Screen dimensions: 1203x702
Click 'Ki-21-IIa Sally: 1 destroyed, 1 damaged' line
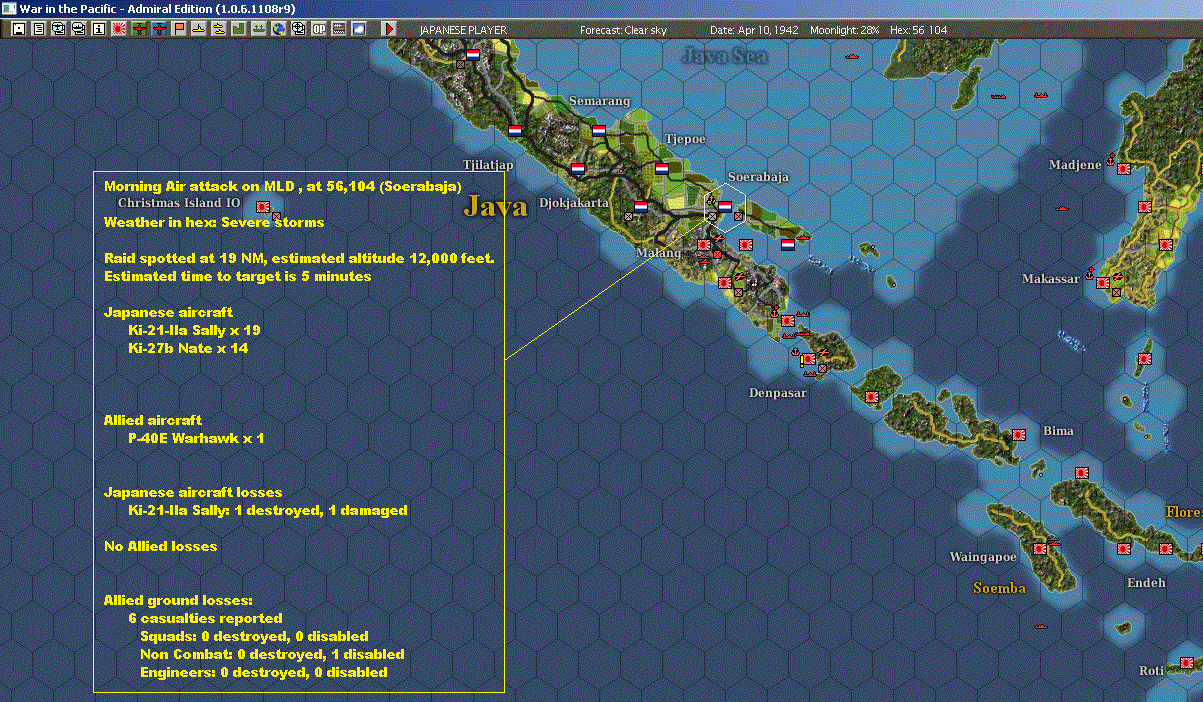268,510
